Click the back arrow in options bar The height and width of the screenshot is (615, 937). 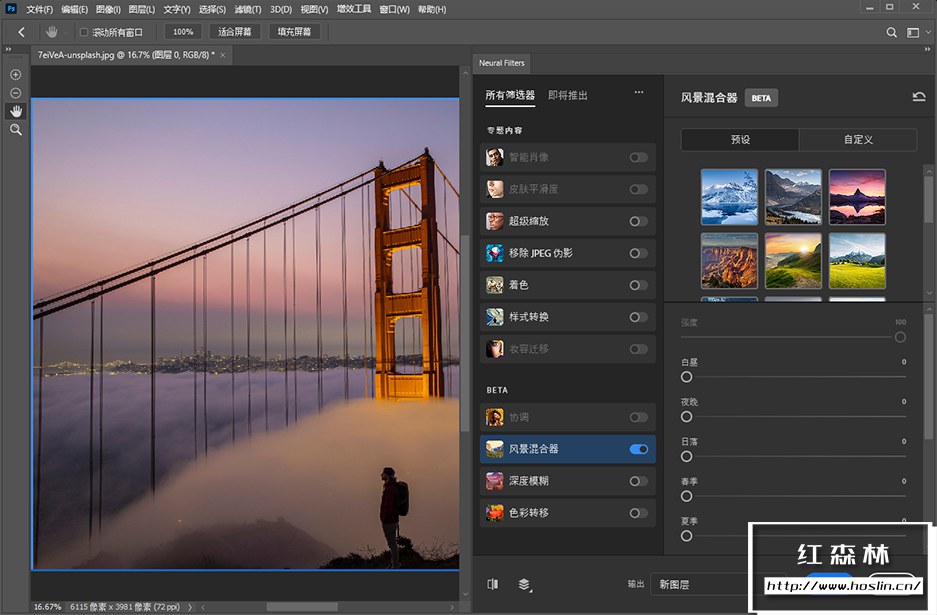pyautogui.click(x=21, y=32)
